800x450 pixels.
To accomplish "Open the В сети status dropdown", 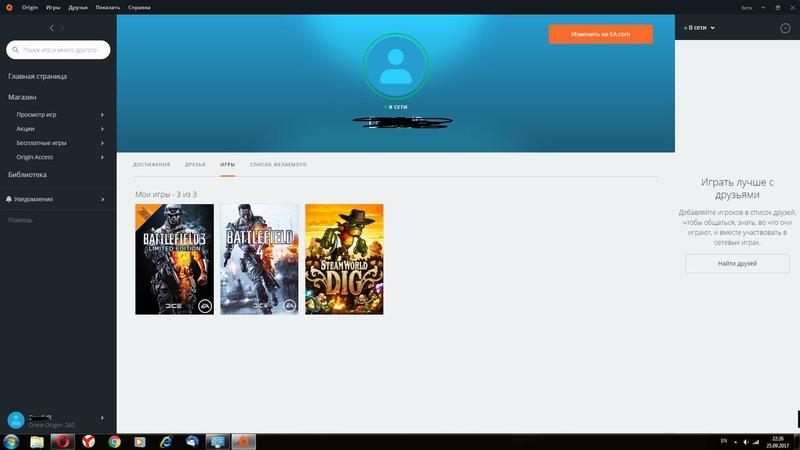I will point(699,28).
